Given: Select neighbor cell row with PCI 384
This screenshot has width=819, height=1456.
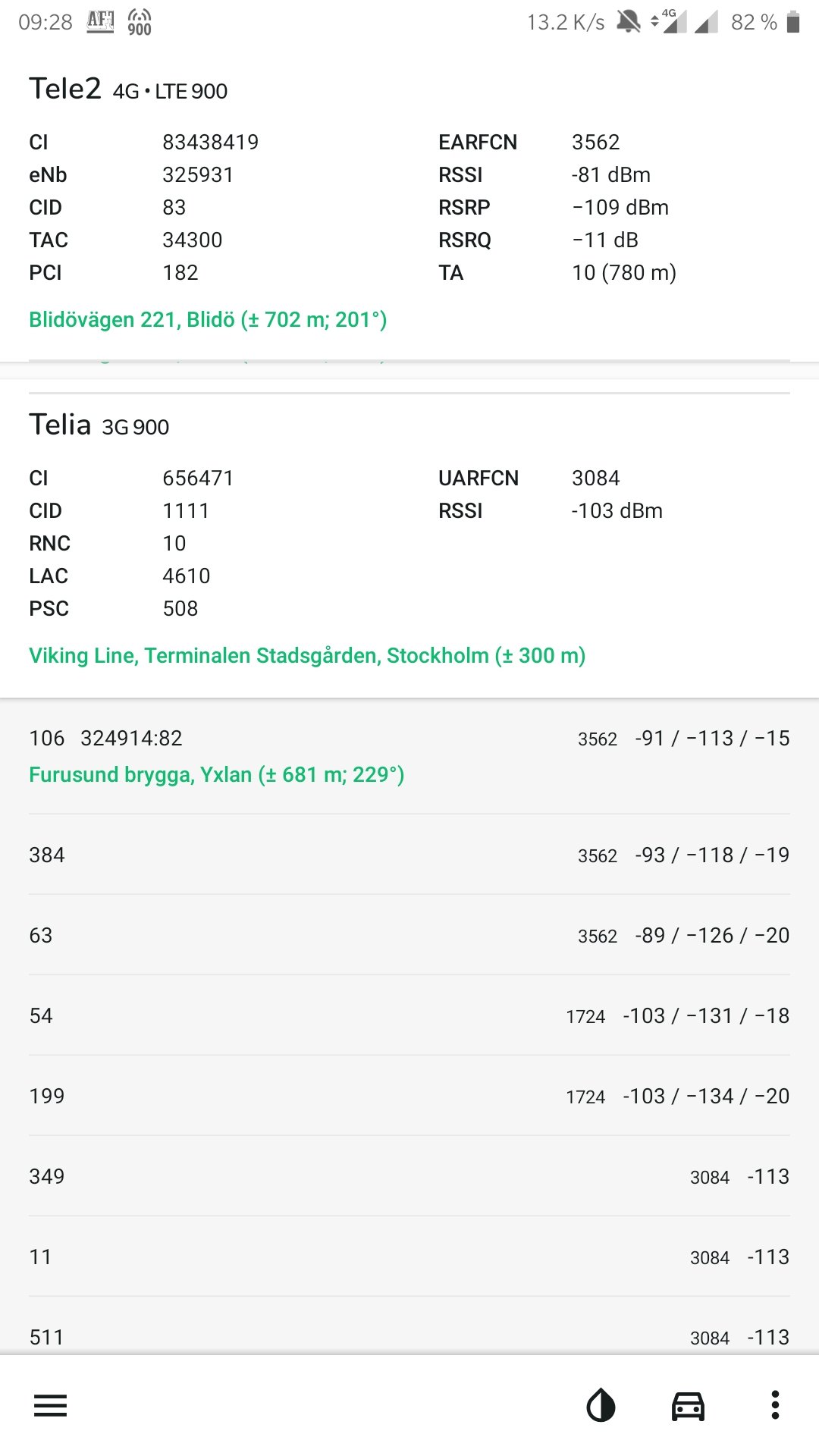Looking at the screenshot, I should [x=409, y=855].
